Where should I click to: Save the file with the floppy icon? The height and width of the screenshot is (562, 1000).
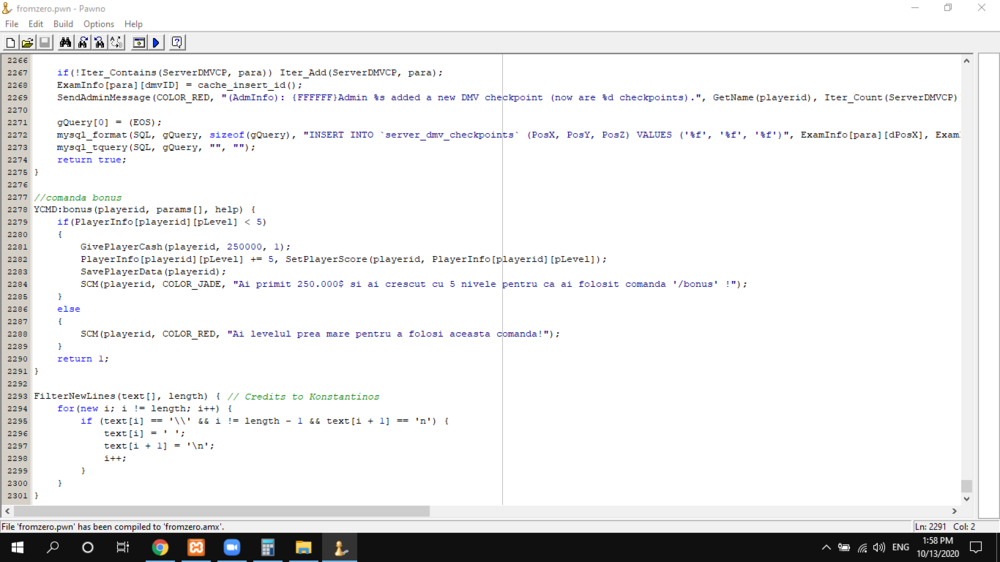pos(44,43)
